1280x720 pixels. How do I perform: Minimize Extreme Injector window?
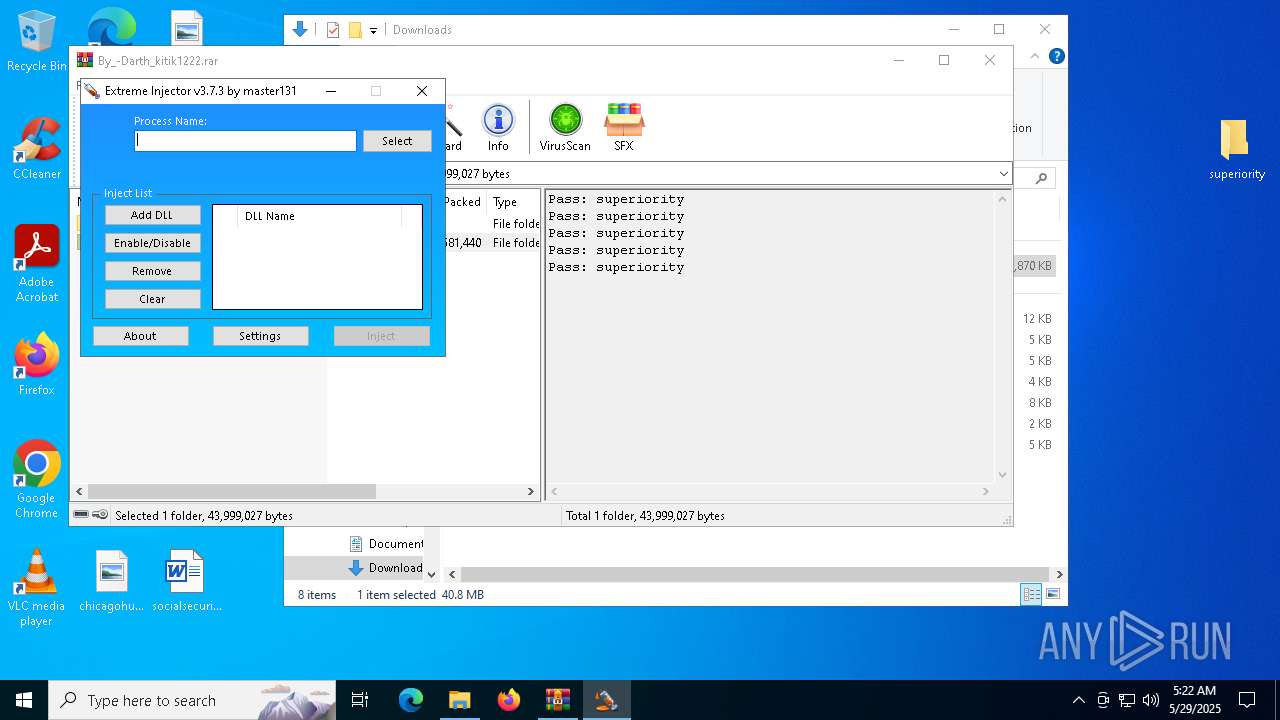click(331, 91)
